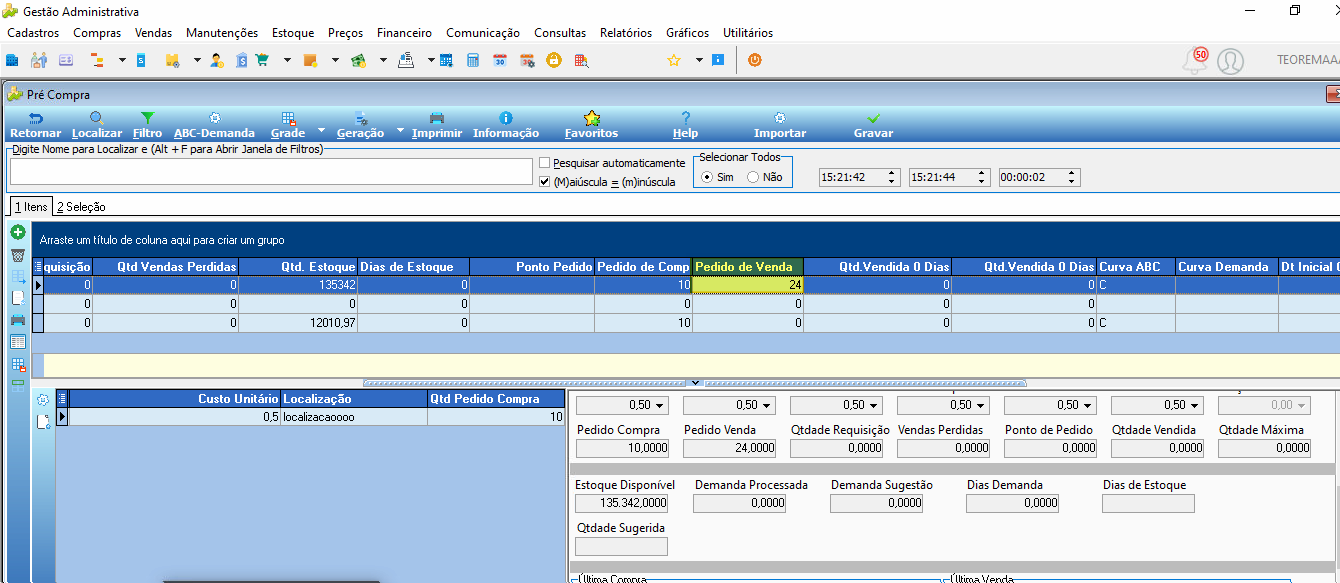The height and width of the screenshot is (583, 1340).
Task: Click the Pedido Compra 10,0000 field
Action: pyautogui.click(x=622, y=448)
